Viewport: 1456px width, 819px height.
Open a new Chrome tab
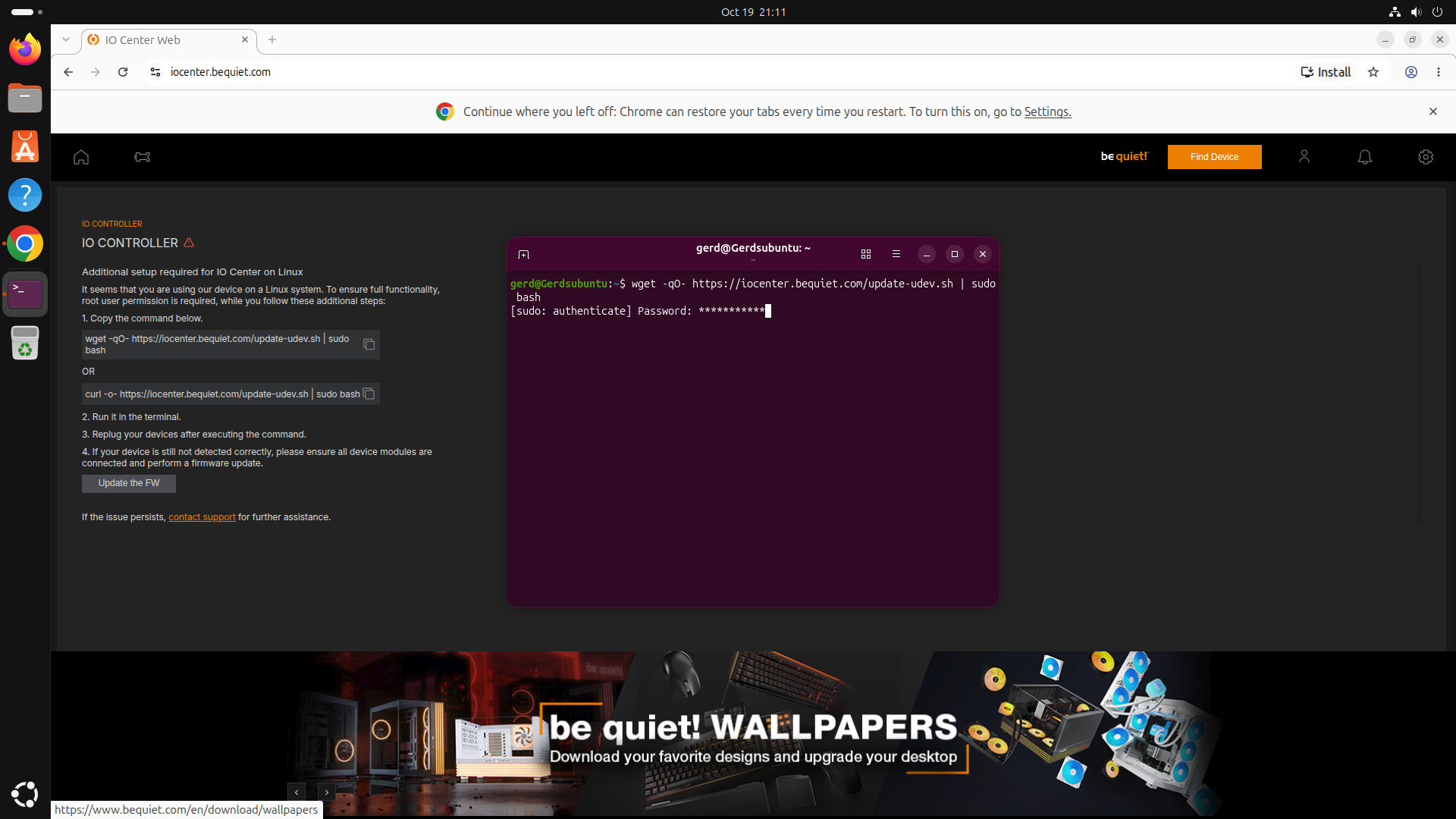pos(272,39)
